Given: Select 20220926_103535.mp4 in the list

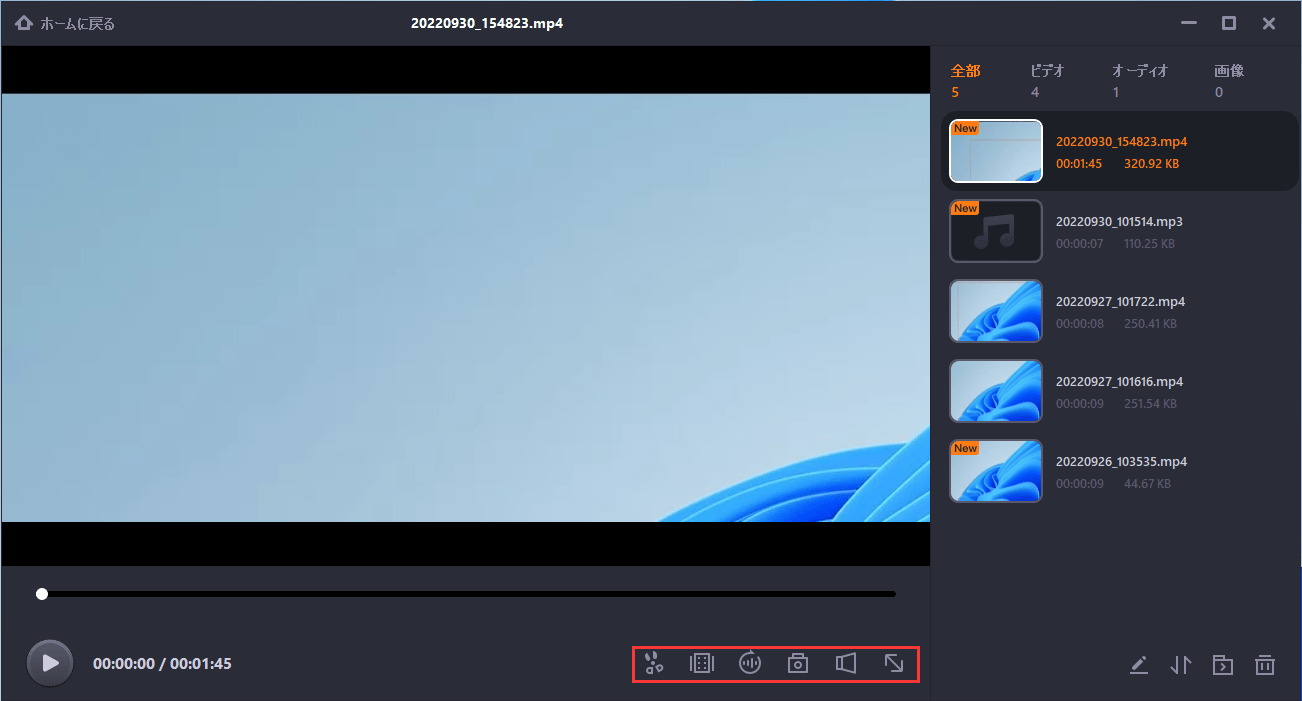Looking at the screenshot, I should coord(1121,462).
